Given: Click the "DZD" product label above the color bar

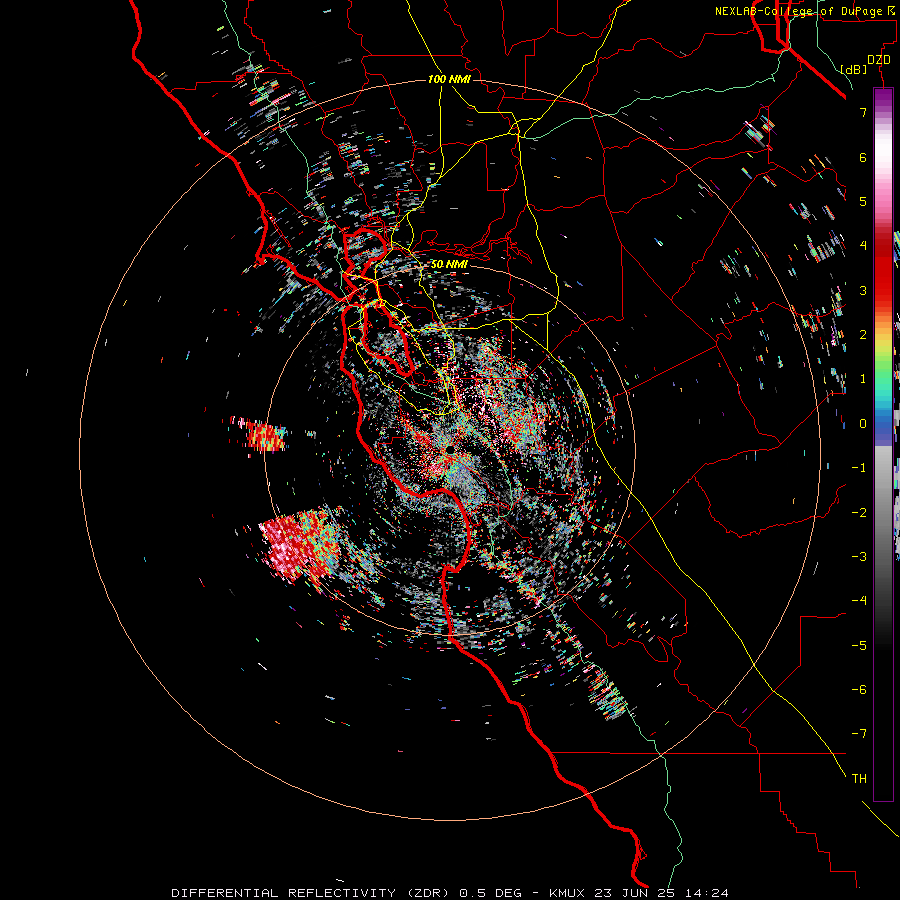Looking at the screenshot, I should tap(878, 60).
